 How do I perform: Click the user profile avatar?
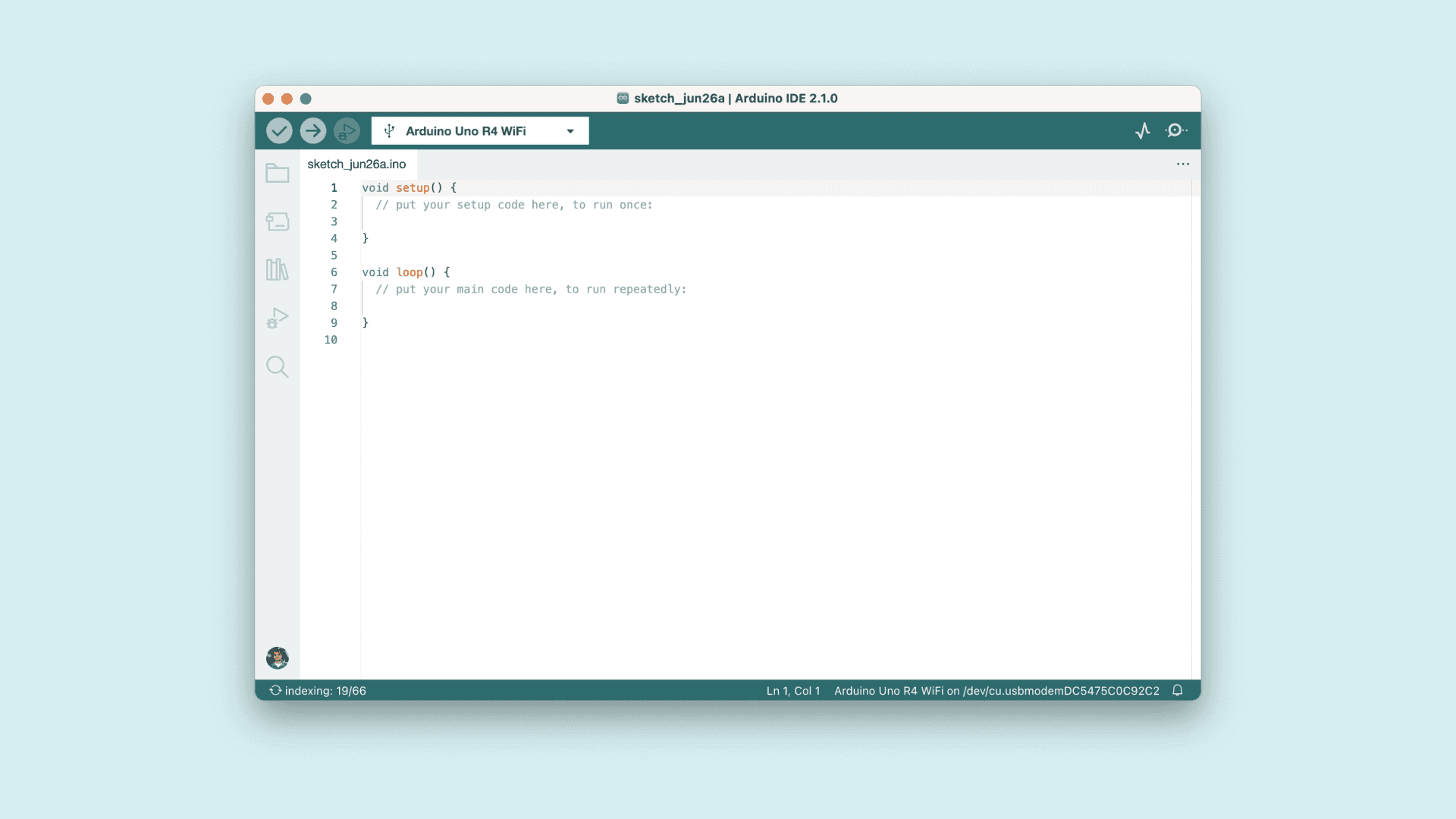[x=277, y=657]
